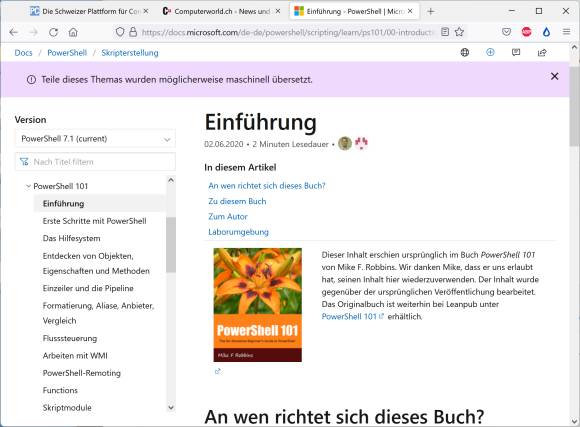Switch to the Computerworld.ch tab
This screenshot has width=580, height=427.
click(x=222, y=11)
